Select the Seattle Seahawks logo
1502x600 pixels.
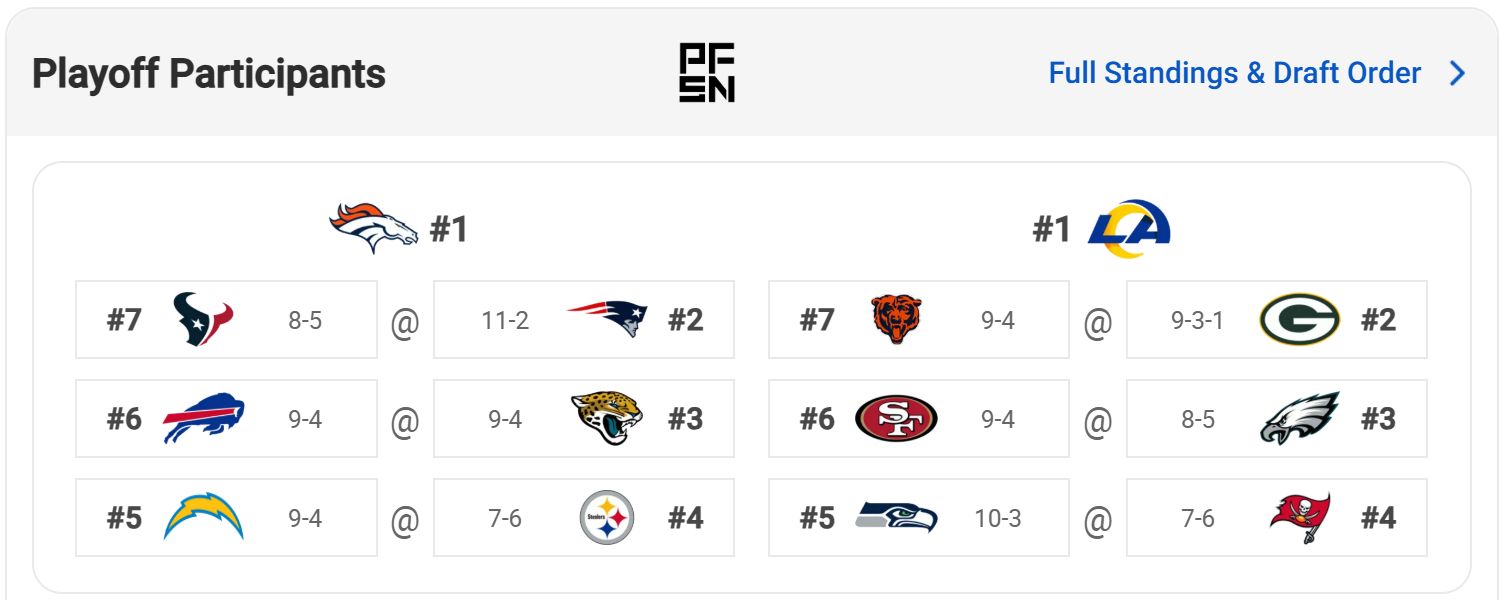(896, 518)
